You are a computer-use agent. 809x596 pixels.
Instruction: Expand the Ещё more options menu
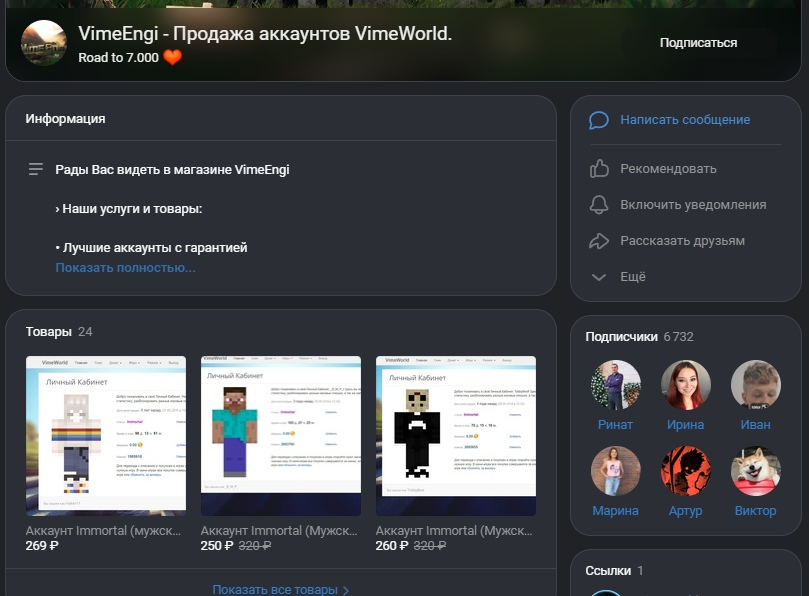(633, 277)
